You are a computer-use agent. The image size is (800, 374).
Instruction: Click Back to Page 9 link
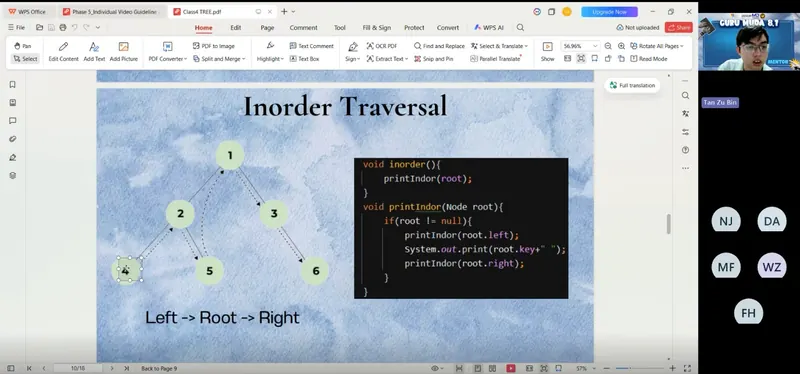point(159,368)
